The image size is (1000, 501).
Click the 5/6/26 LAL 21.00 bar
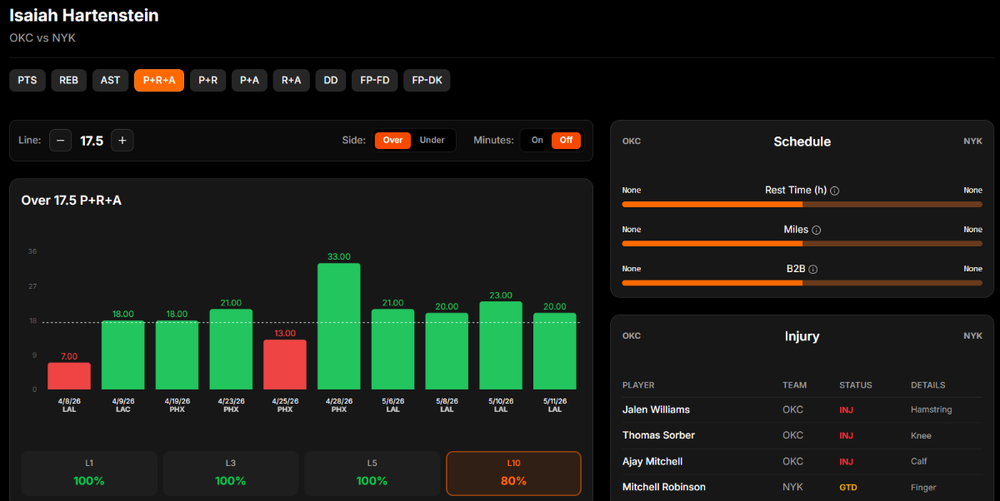393,349
